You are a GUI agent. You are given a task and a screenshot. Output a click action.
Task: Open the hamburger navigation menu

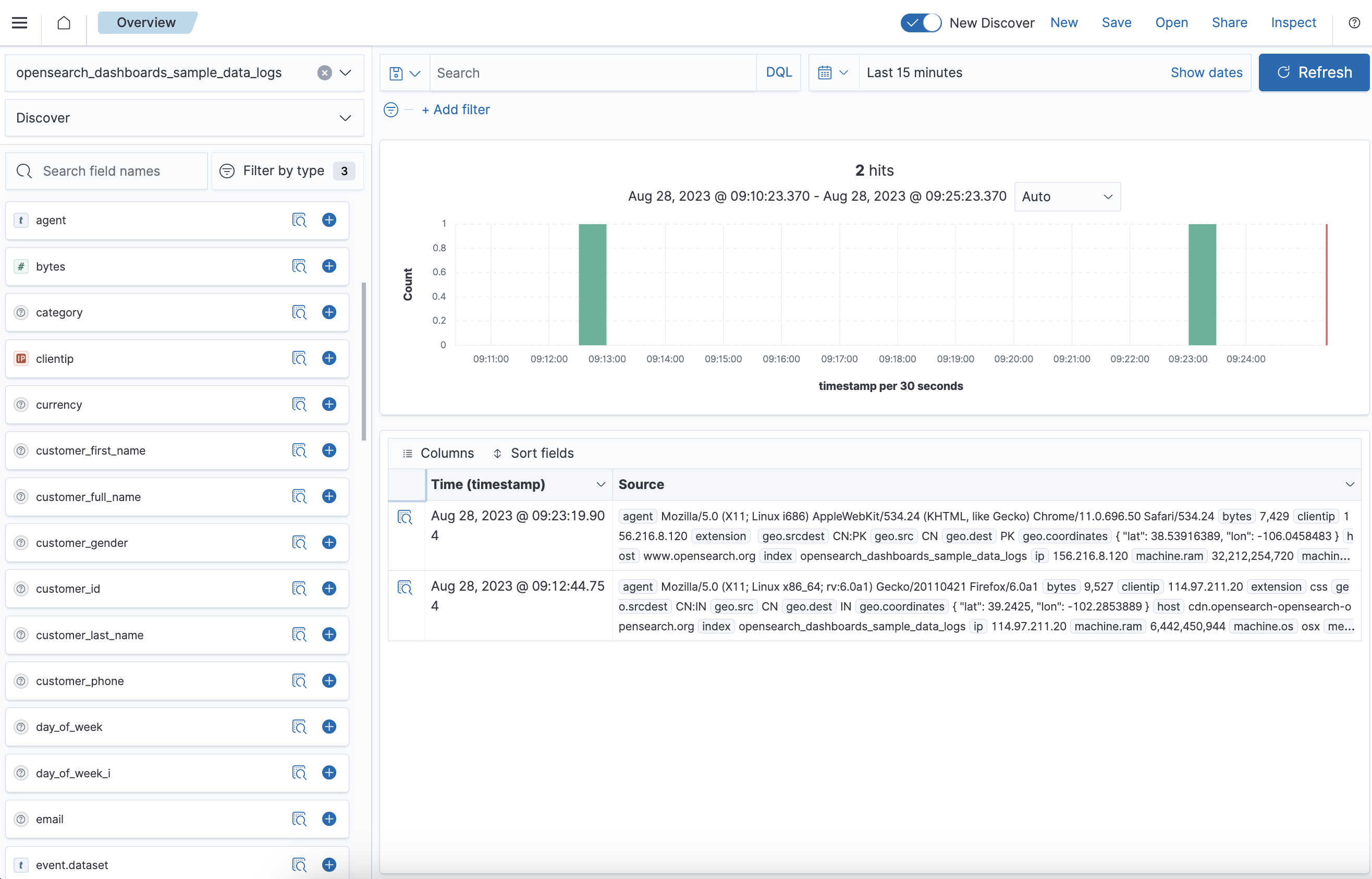[x=19, y=23]
